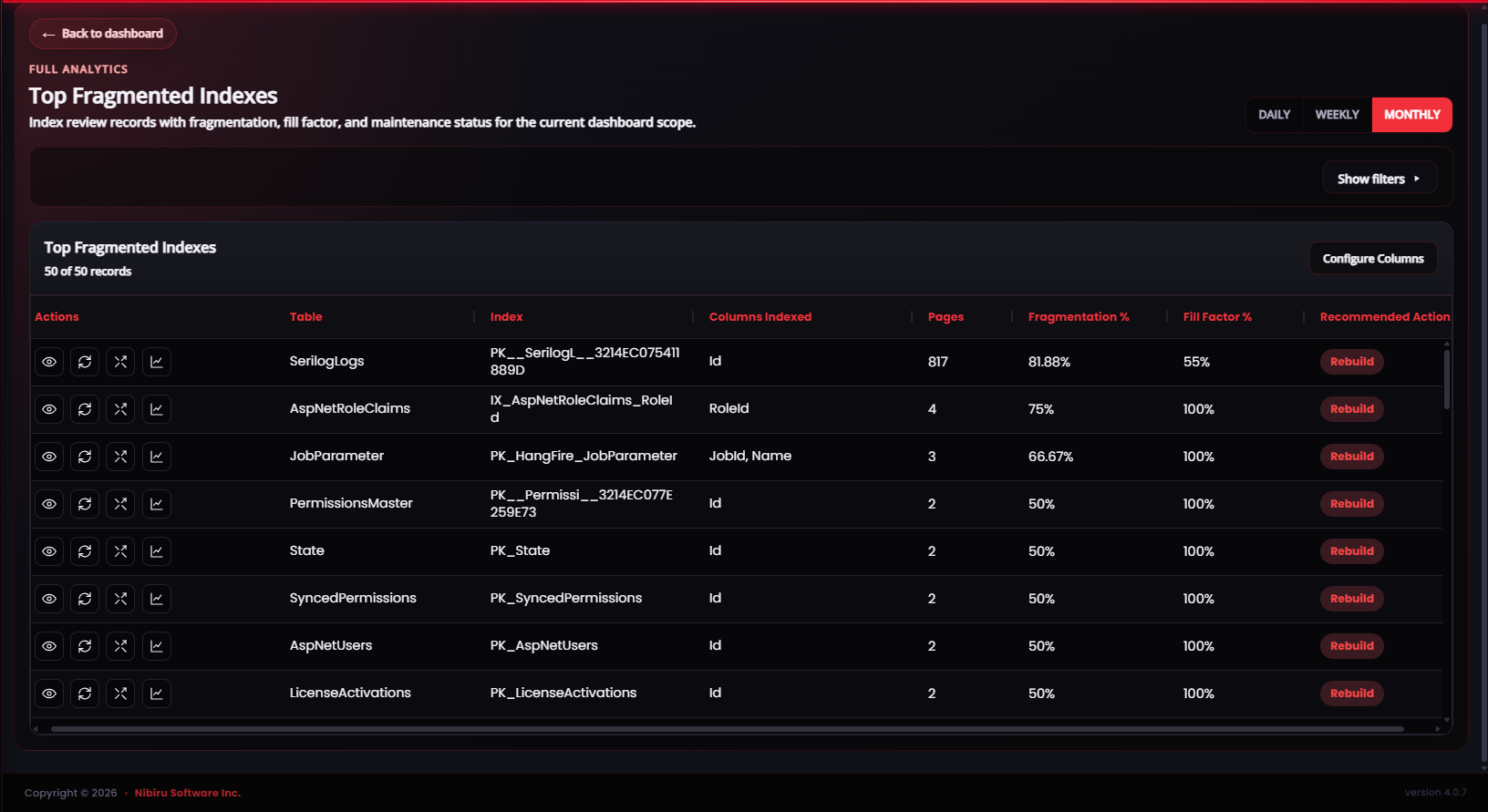Viewport: 1488px width, 812px height.
Task: Click refresh icon in LicenseActivations row
Action: point(85,694)
